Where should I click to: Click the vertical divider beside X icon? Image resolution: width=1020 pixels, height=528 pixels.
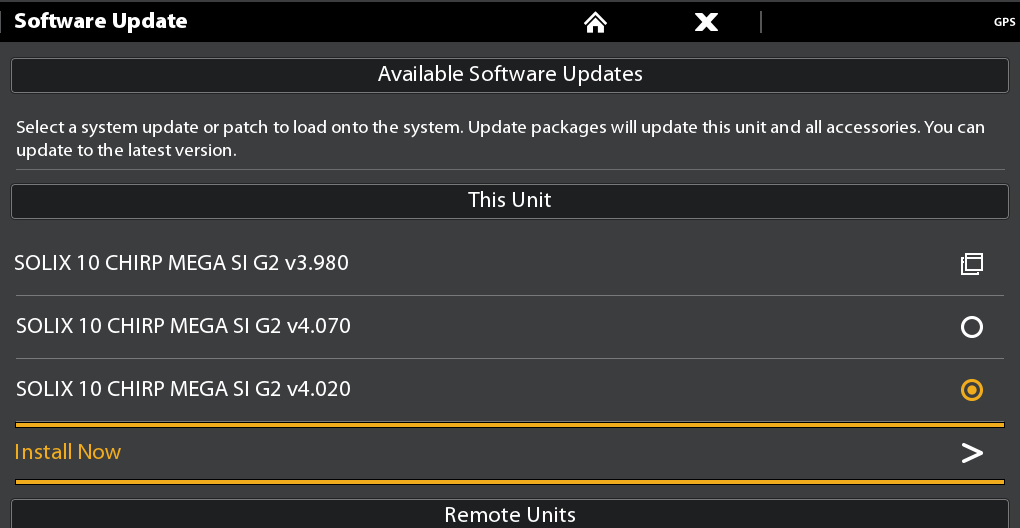pos(760,22)
